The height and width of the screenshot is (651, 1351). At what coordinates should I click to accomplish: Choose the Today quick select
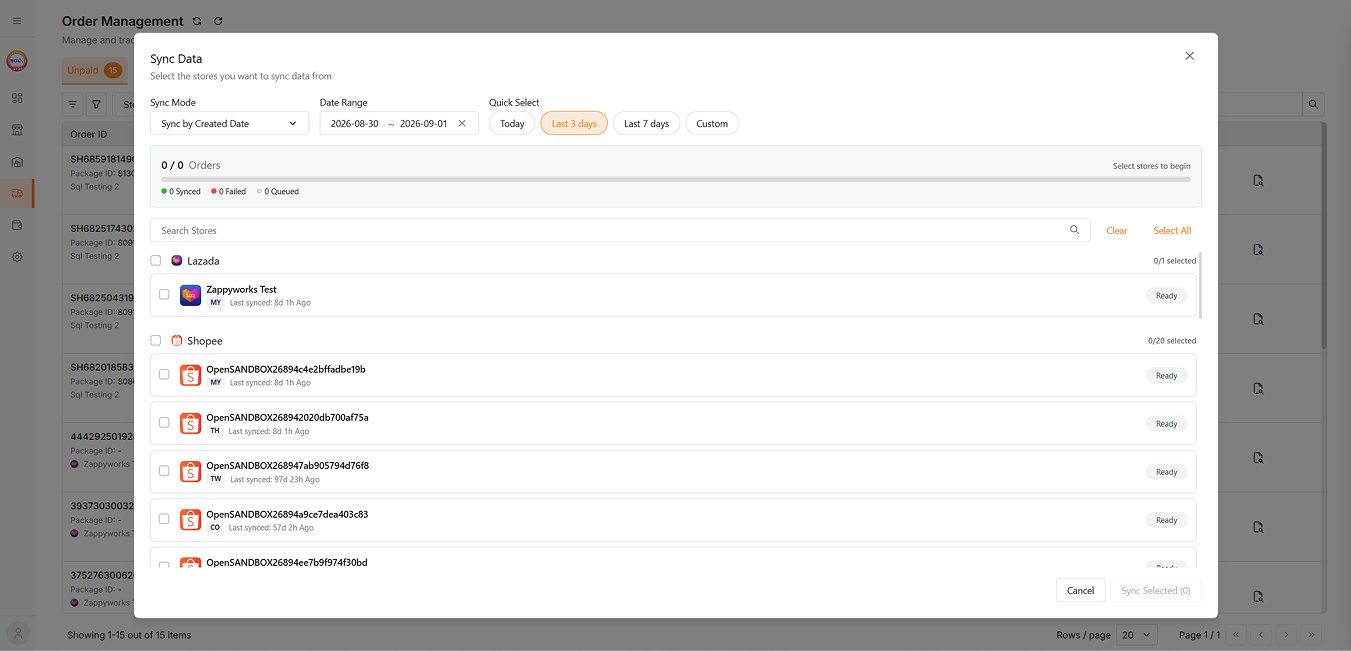512,124
